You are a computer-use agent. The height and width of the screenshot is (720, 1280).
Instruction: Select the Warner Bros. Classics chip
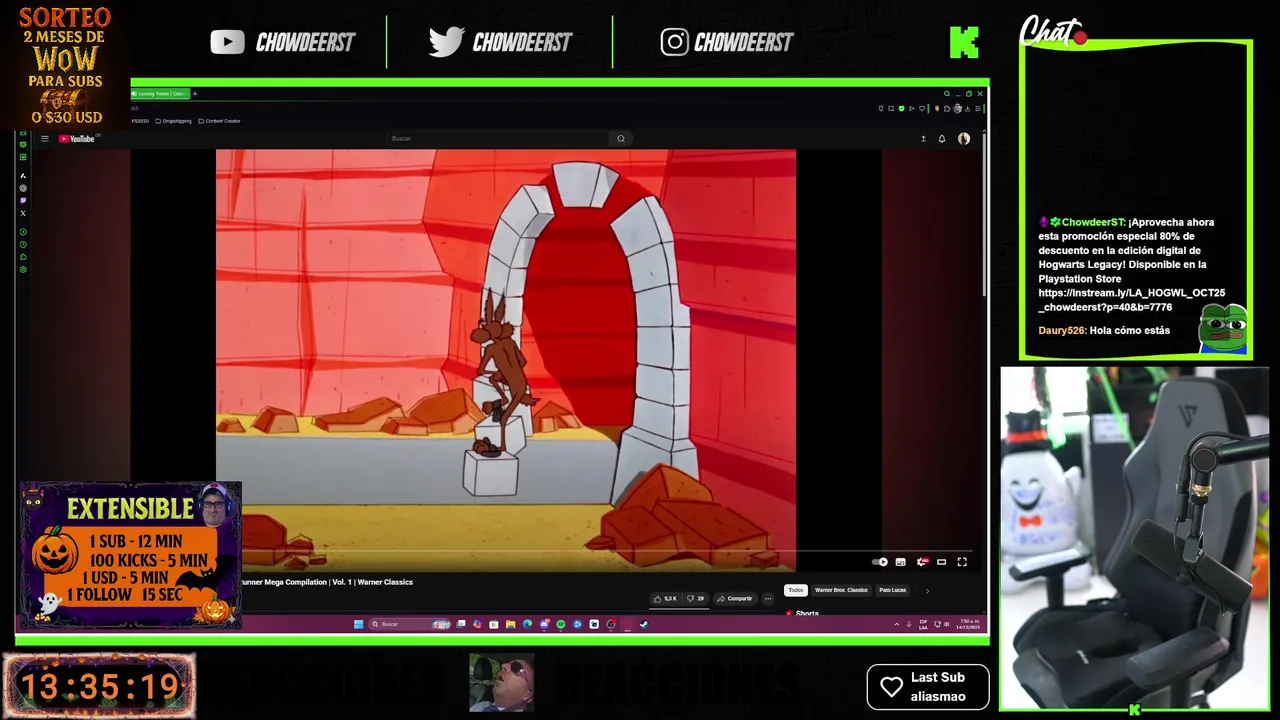pyautogui.click(x=841, y=590)
